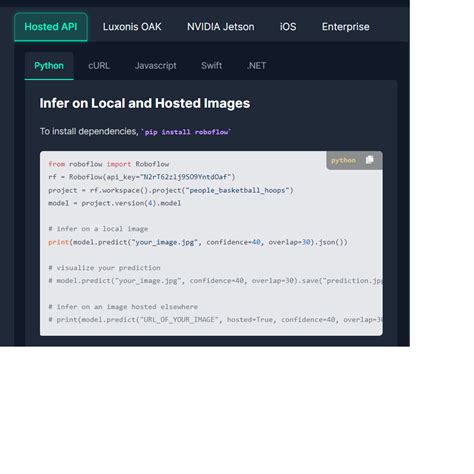Click the pip install roboflow command
Screen dimensions: 474x474
click(x=187, y=132)
